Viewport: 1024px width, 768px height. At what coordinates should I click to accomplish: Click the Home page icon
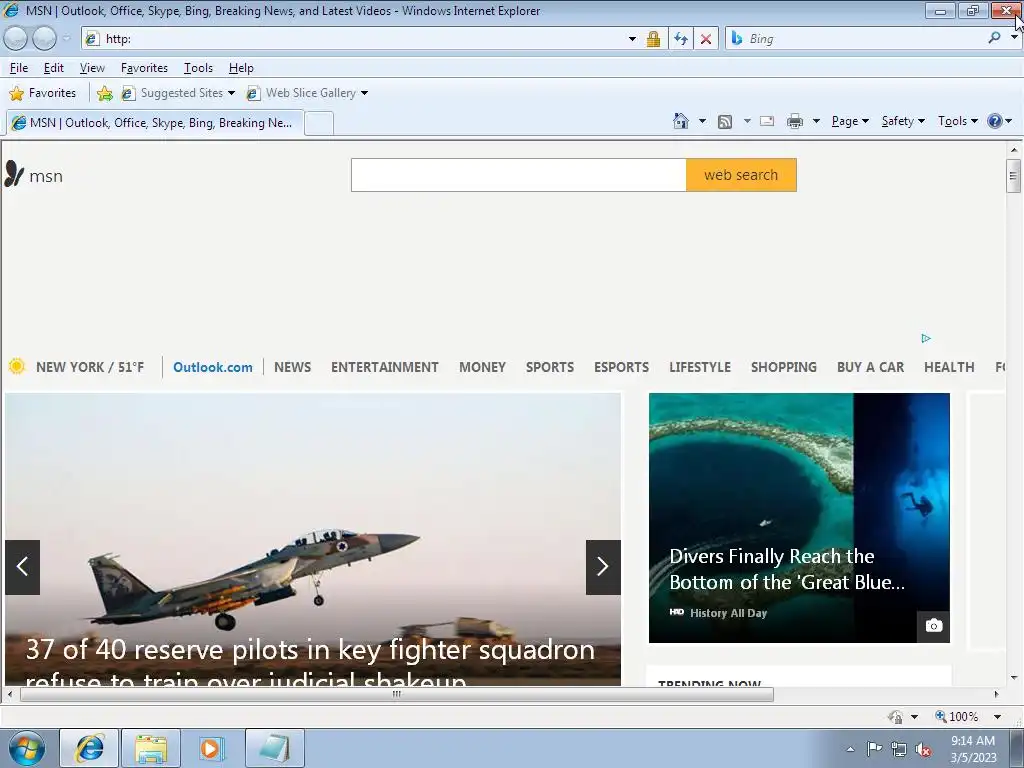tap(680, 121)
